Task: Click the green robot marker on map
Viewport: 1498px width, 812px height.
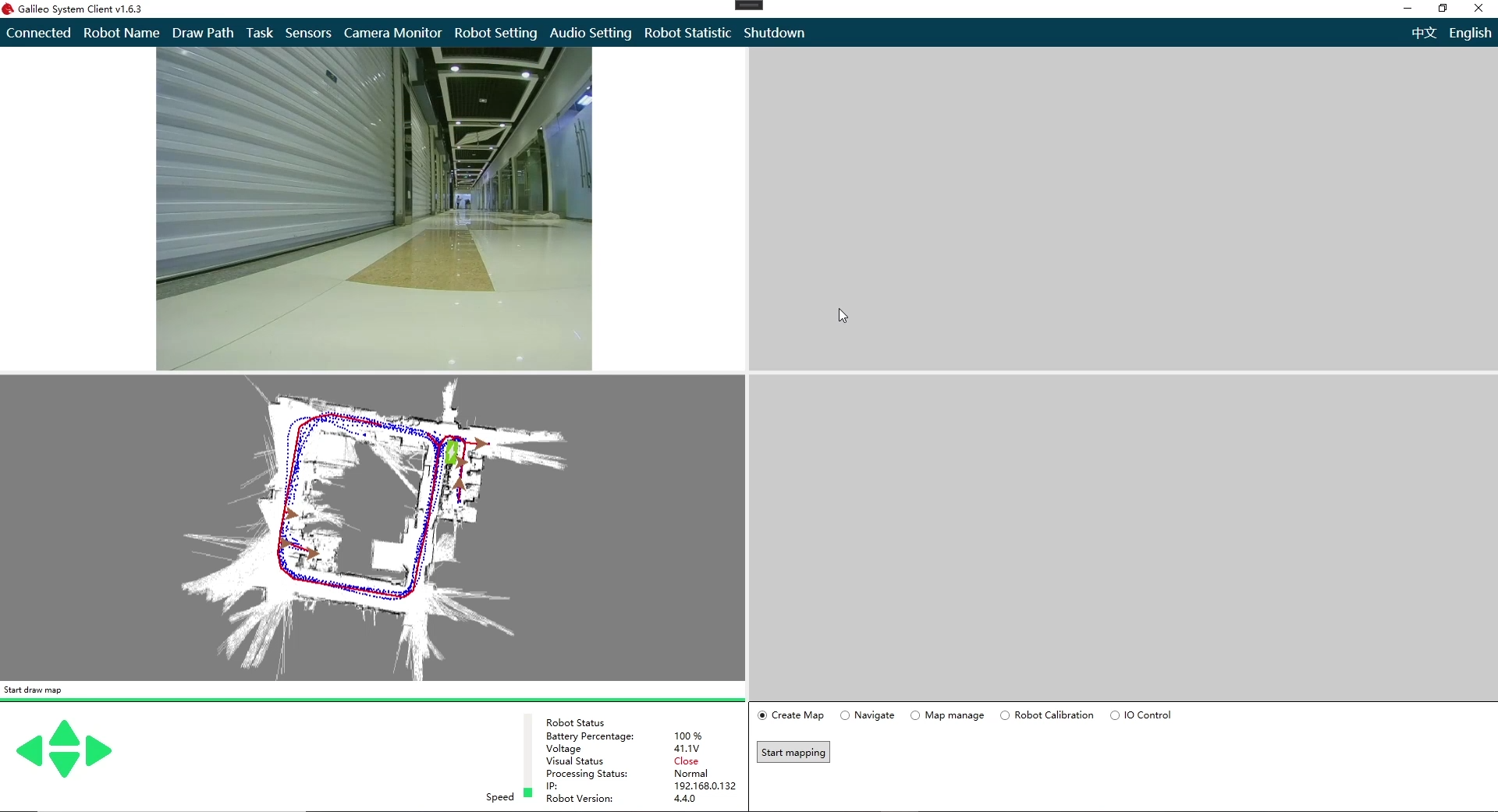Action: coord(451,452)
